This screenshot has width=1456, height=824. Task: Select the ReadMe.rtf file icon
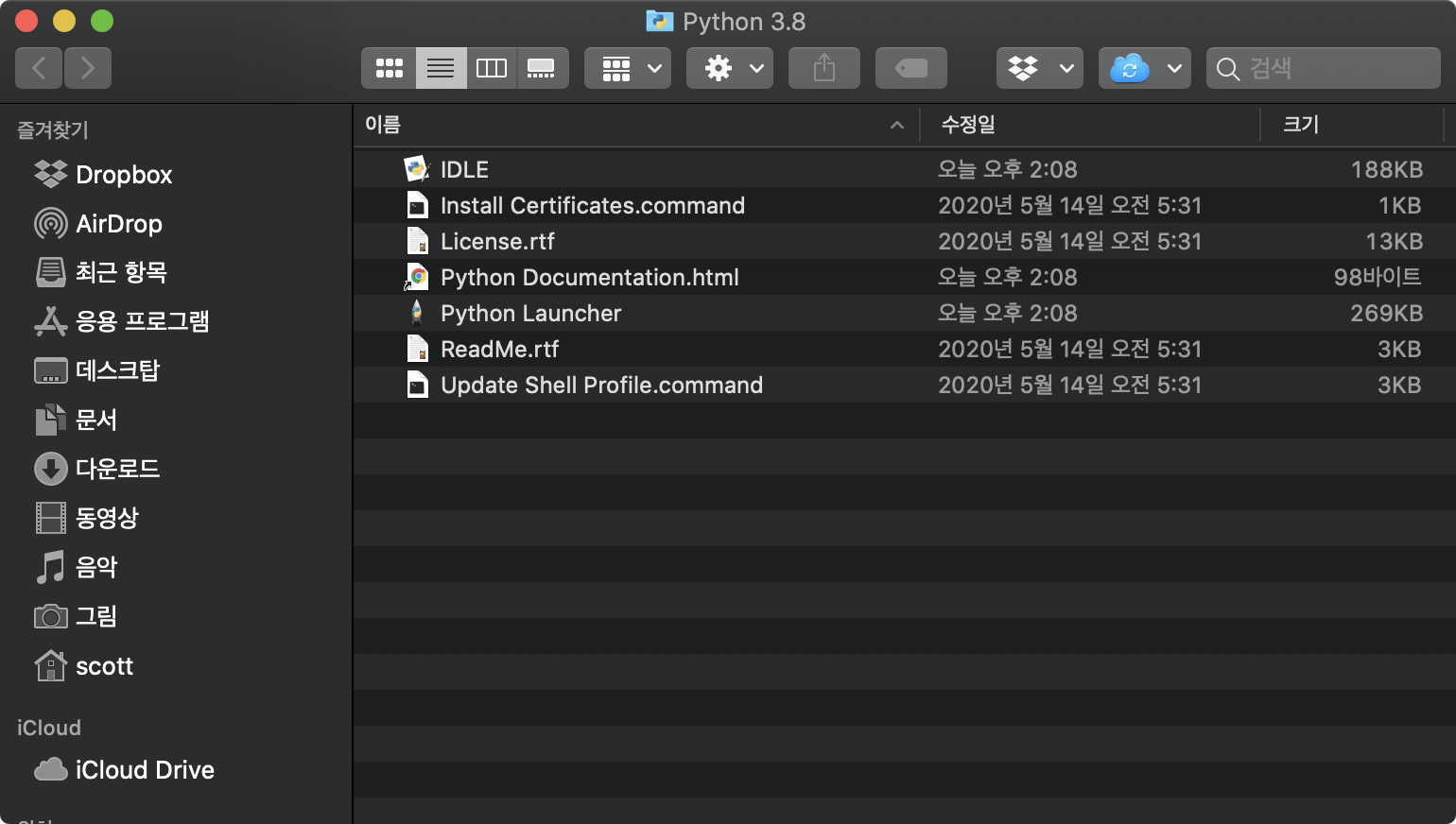(417, 349)
